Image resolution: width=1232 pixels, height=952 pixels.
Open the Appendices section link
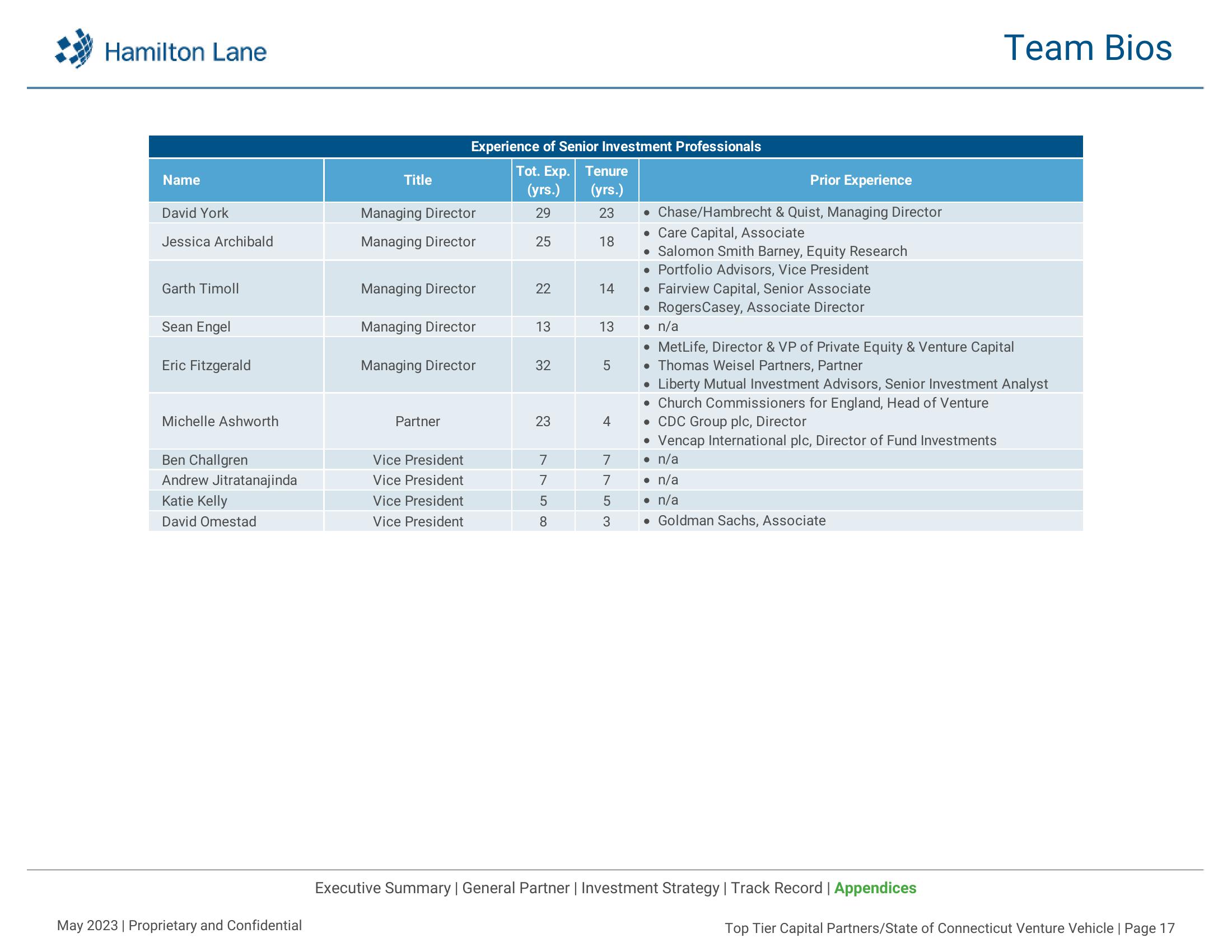(875, 888)
